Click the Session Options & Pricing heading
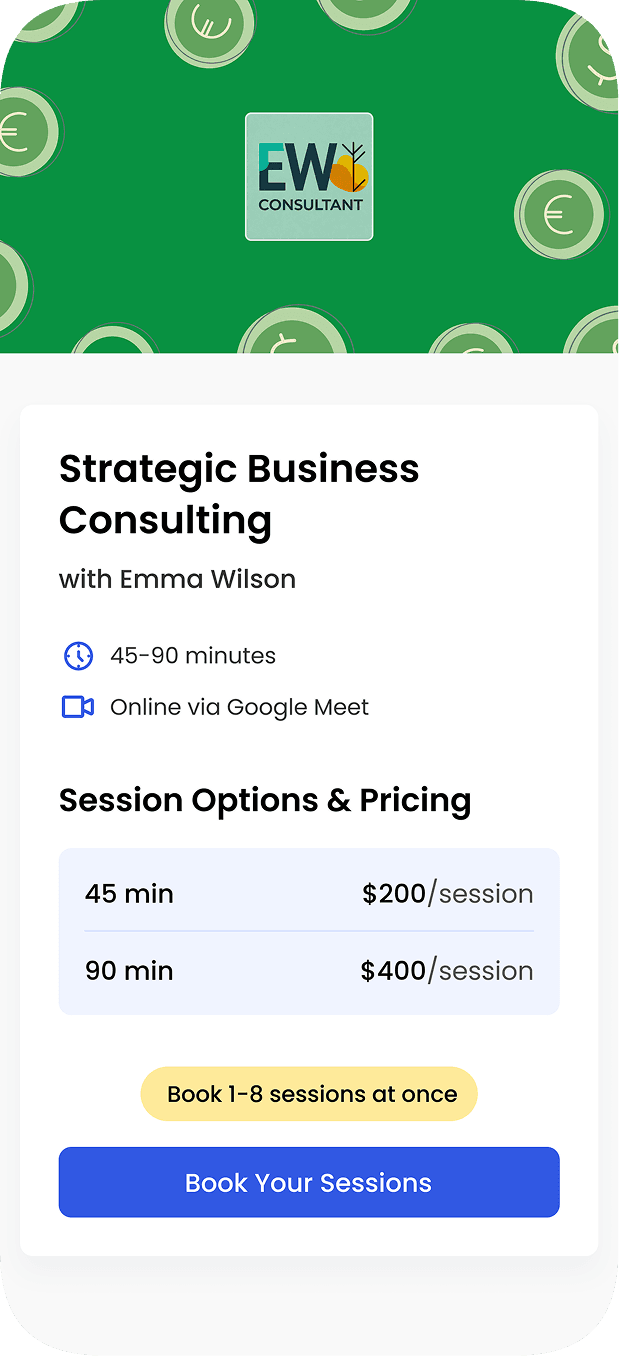The width and height of the screenshot is (619, 1356). 265,800
